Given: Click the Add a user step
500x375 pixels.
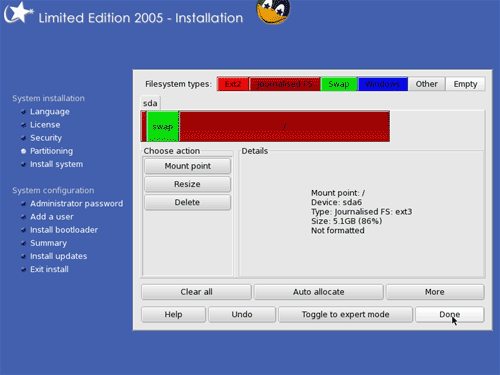Looking at the screenshot, I should [52, 217].
